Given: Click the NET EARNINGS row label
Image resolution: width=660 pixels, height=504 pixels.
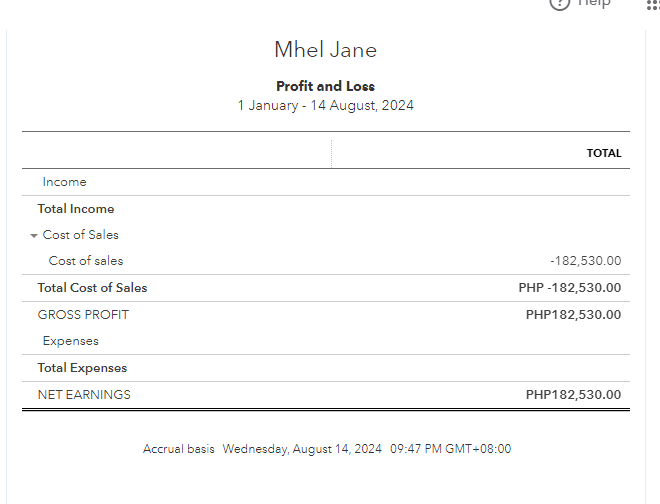Looking at the screenshot, I should point(84,395).
